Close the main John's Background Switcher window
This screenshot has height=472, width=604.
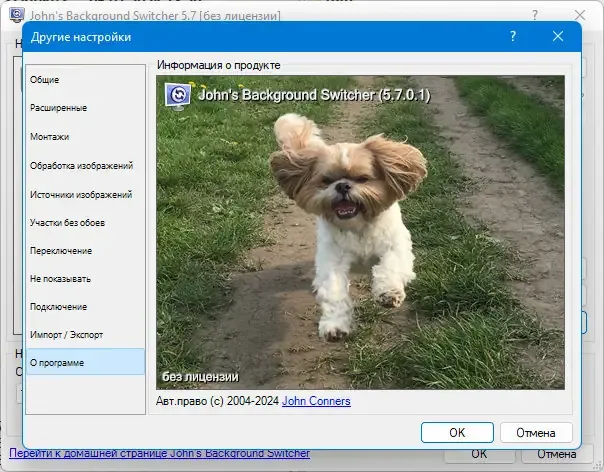580,15
